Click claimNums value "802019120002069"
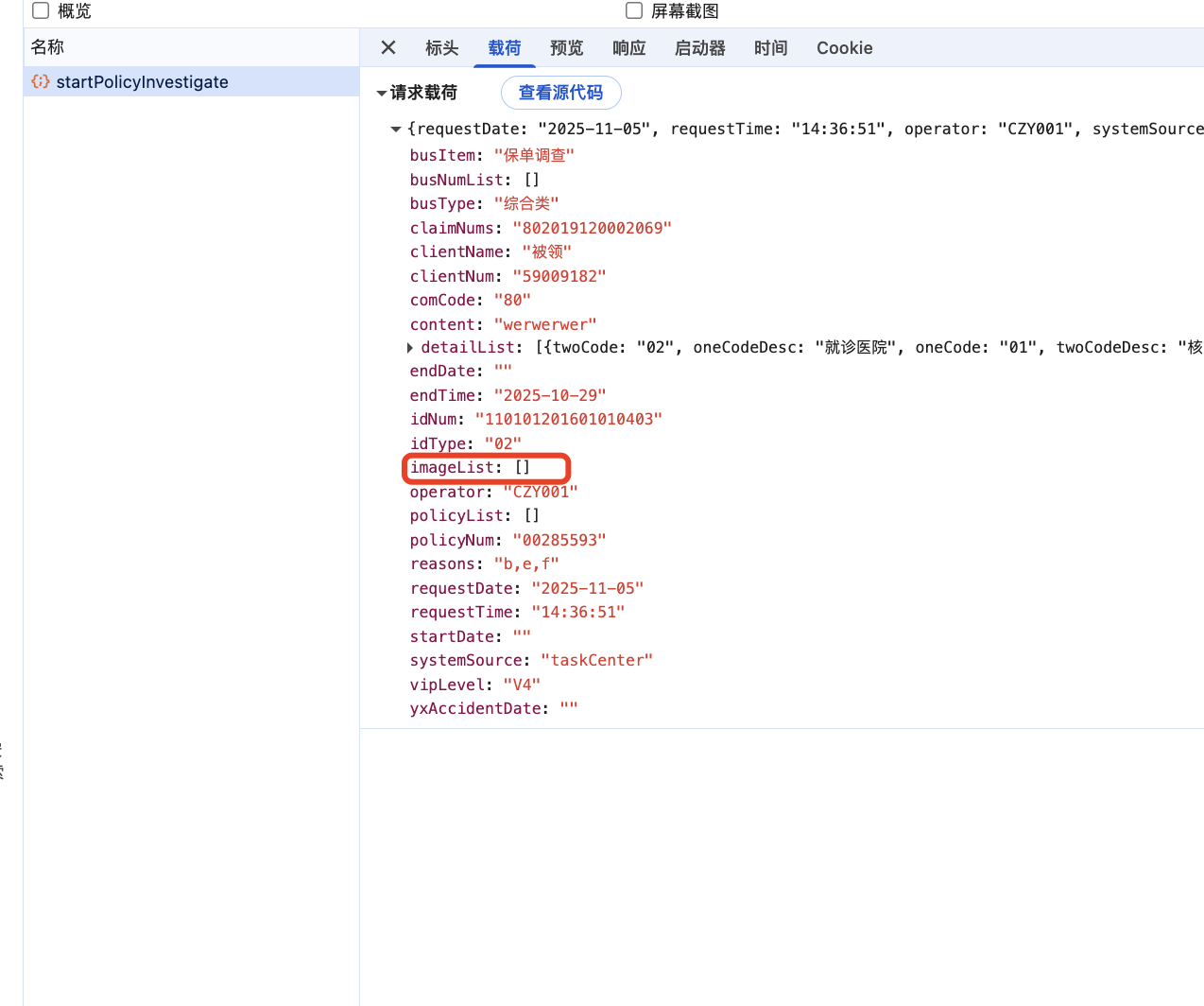Image resolution: width=1204 pixels, height=1006 pixels. click(593, 228)
